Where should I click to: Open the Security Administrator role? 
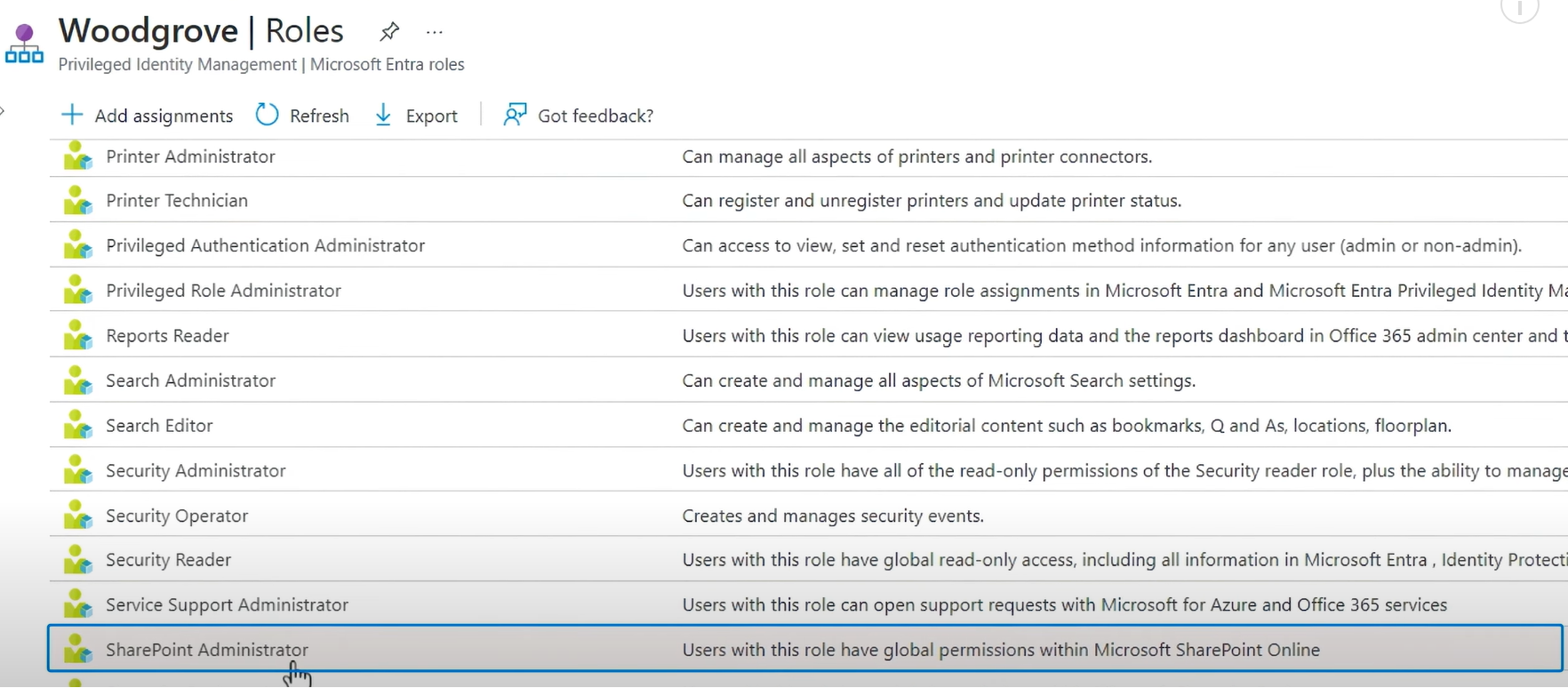[x=196, y=470]
